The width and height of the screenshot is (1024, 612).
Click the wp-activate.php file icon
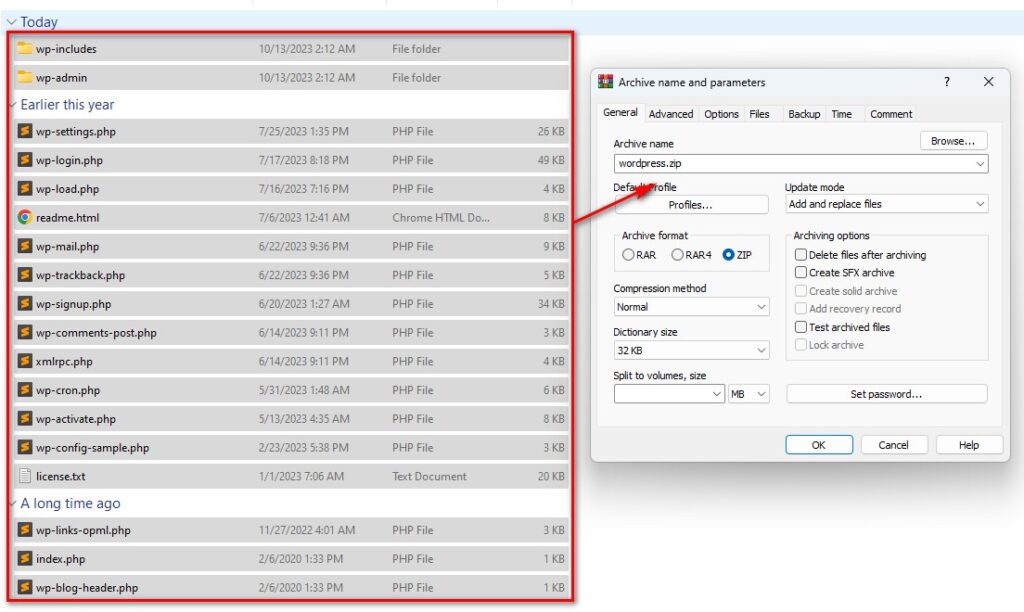click(25, 419)
